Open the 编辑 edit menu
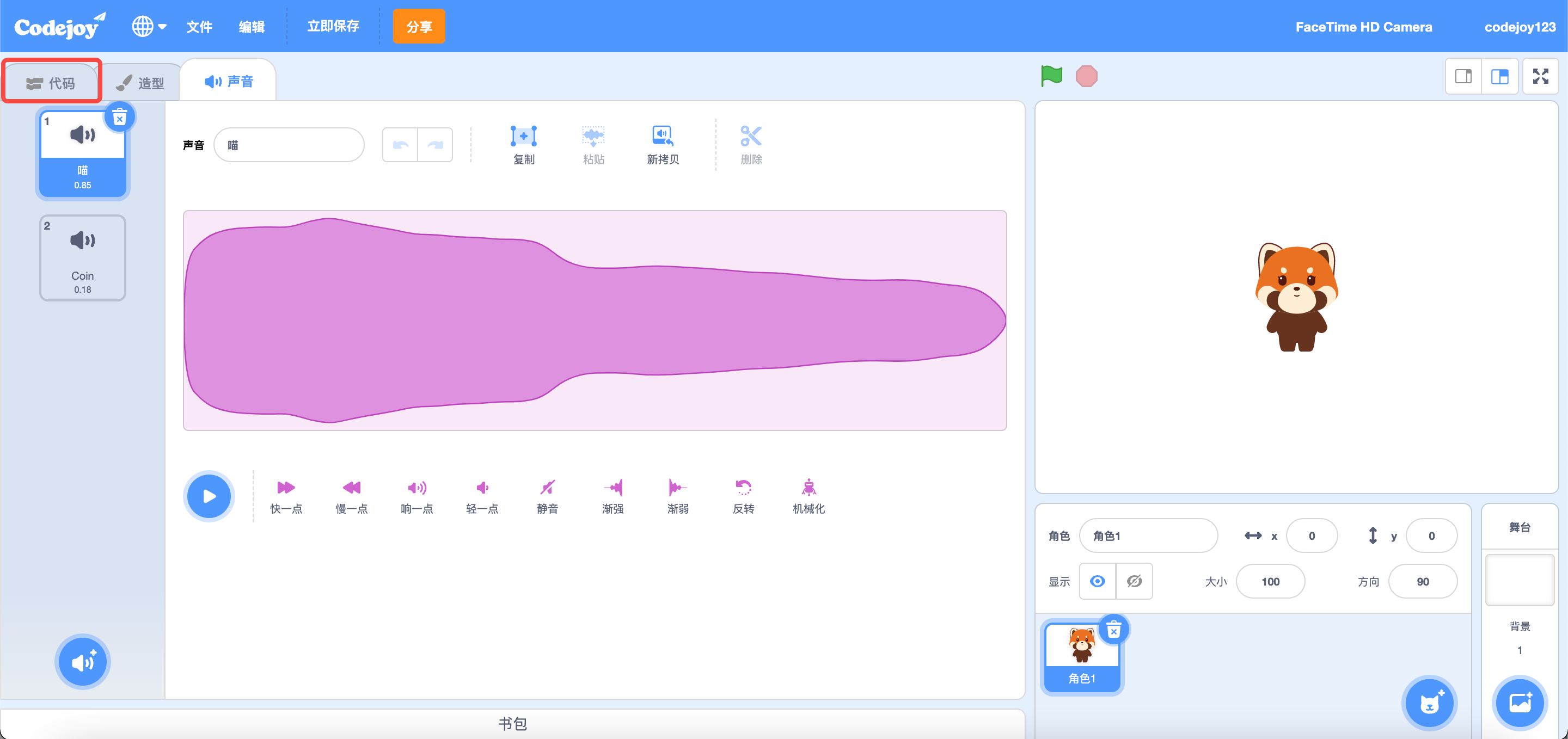The image size is (1568, 739). click(x=252, y=27)
